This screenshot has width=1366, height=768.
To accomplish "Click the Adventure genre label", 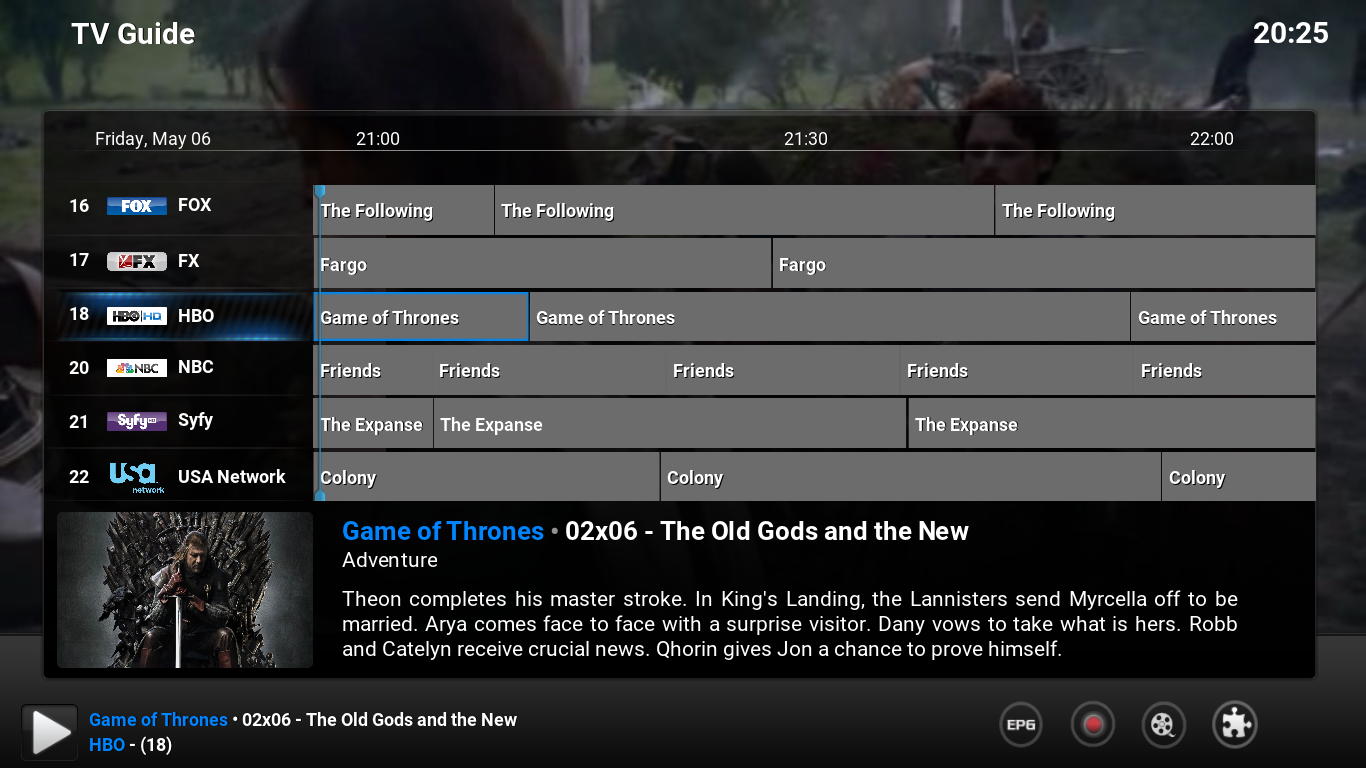I will [x=390, y=560].
